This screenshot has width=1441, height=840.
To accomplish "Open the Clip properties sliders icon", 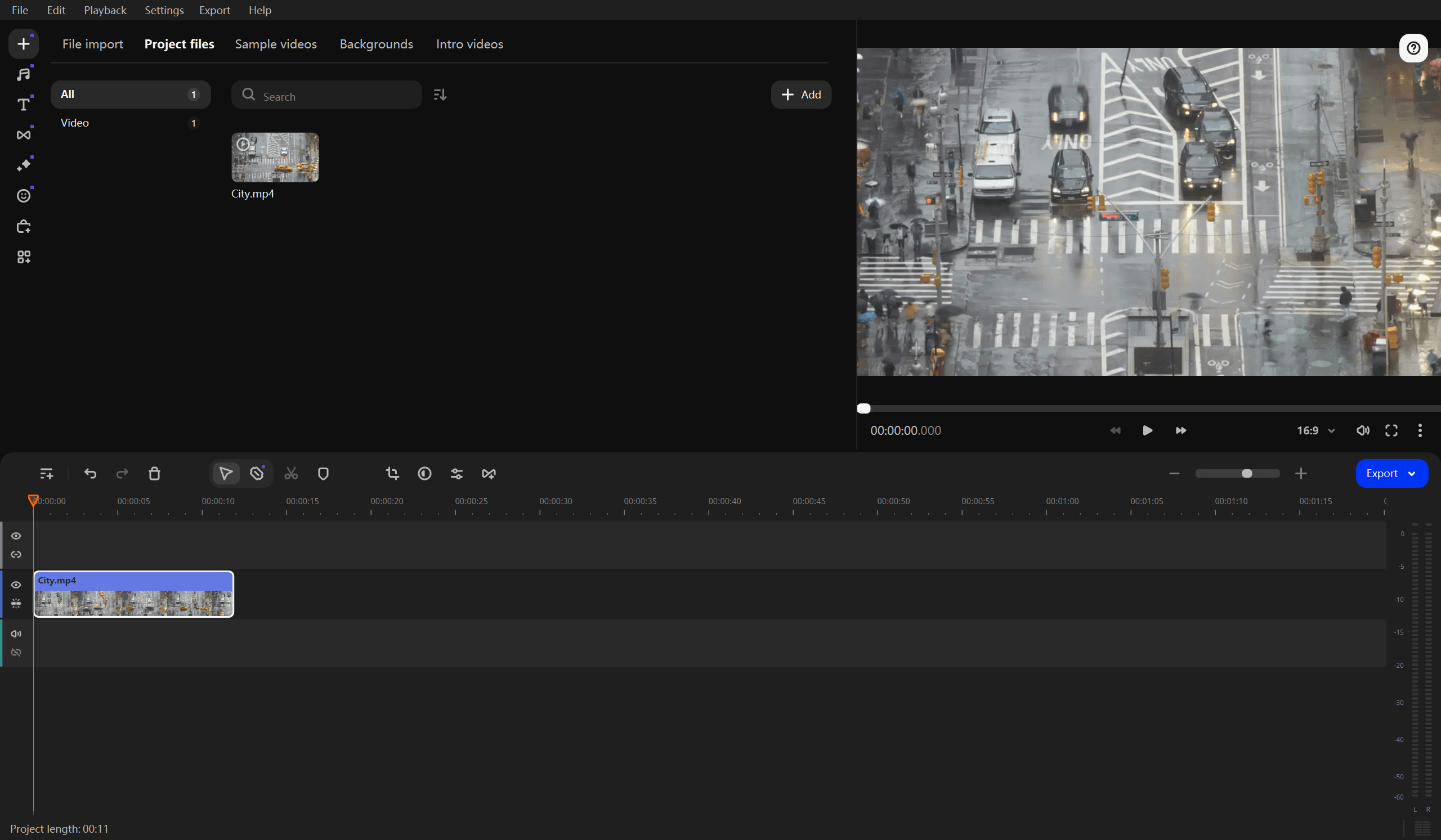I will point(457,473).
